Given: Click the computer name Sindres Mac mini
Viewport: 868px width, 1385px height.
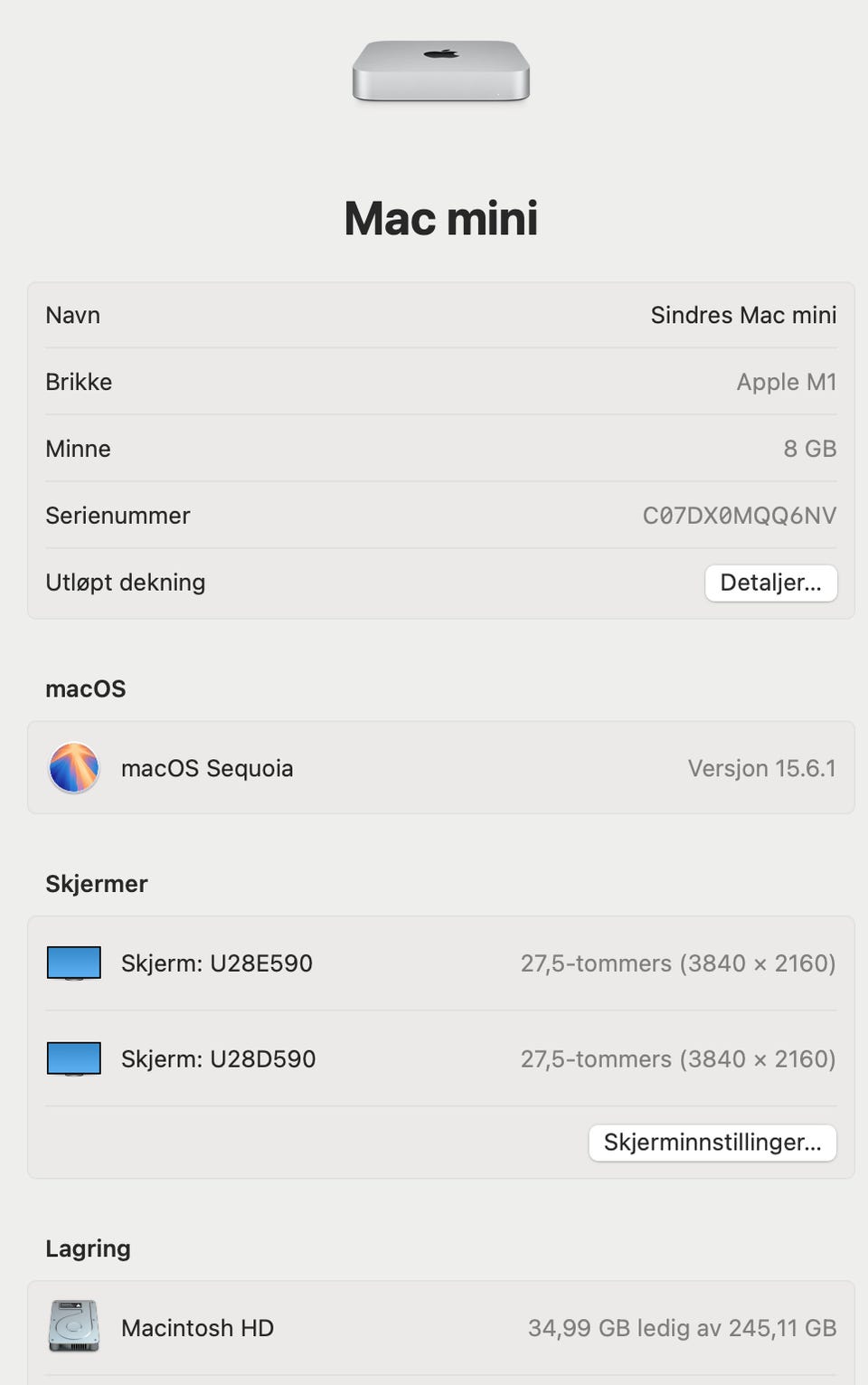Looking at the screenshot, I should coord(743,315).
